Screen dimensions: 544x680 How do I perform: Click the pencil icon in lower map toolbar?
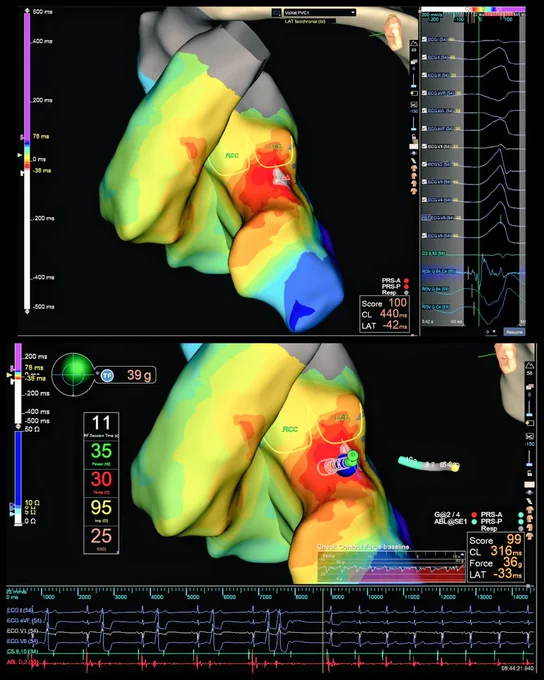pyautogui.click(x=529, y=501)
